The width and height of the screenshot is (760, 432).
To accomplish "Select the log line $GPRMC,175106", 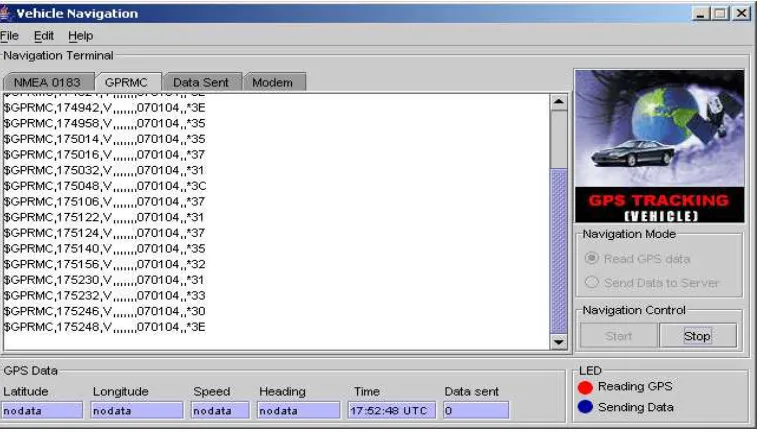I will pos(104,201).
